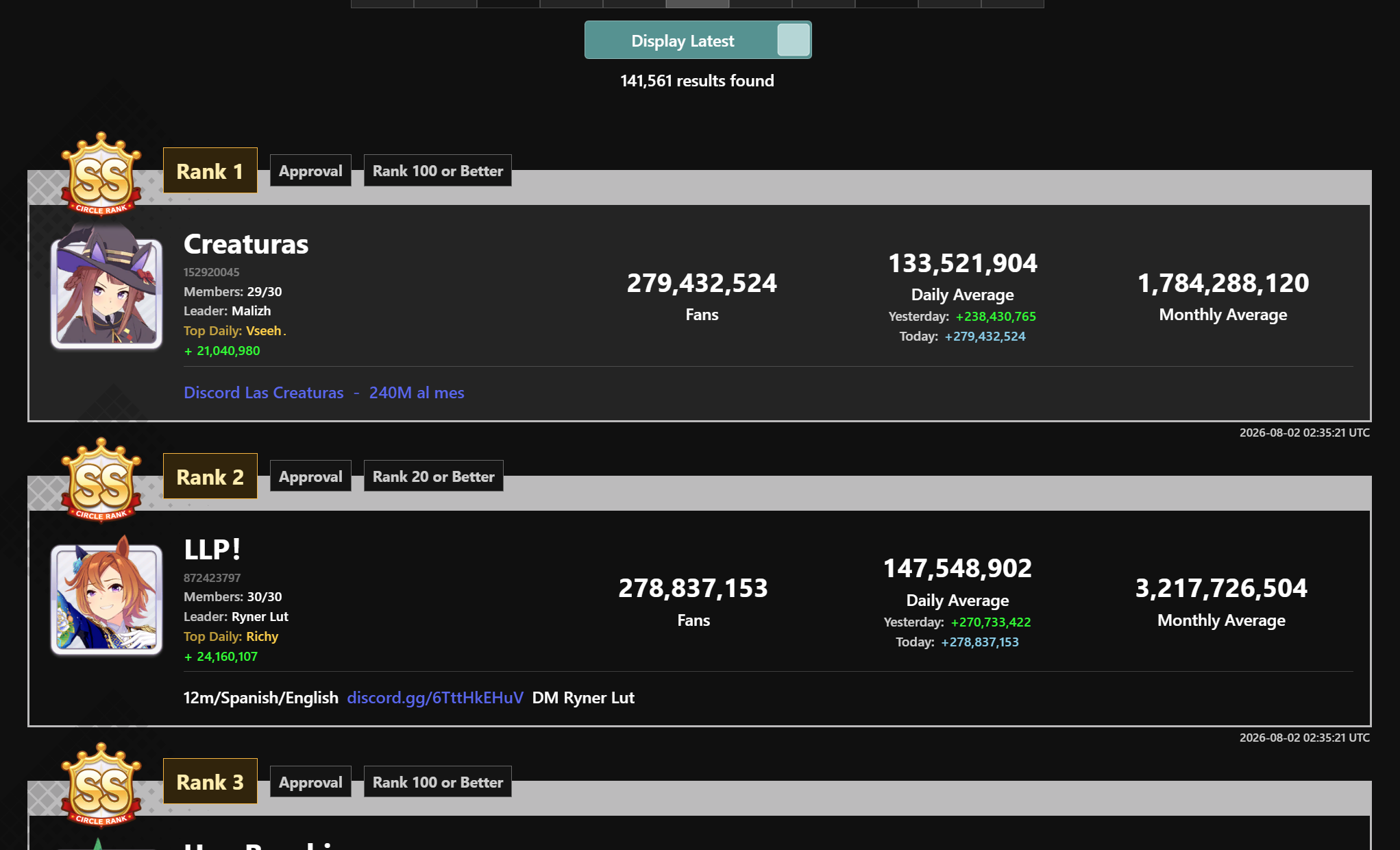Select Today's +278,837,153 value
The width and height of the screenshot is (1400, 850).
pos(980,642)
